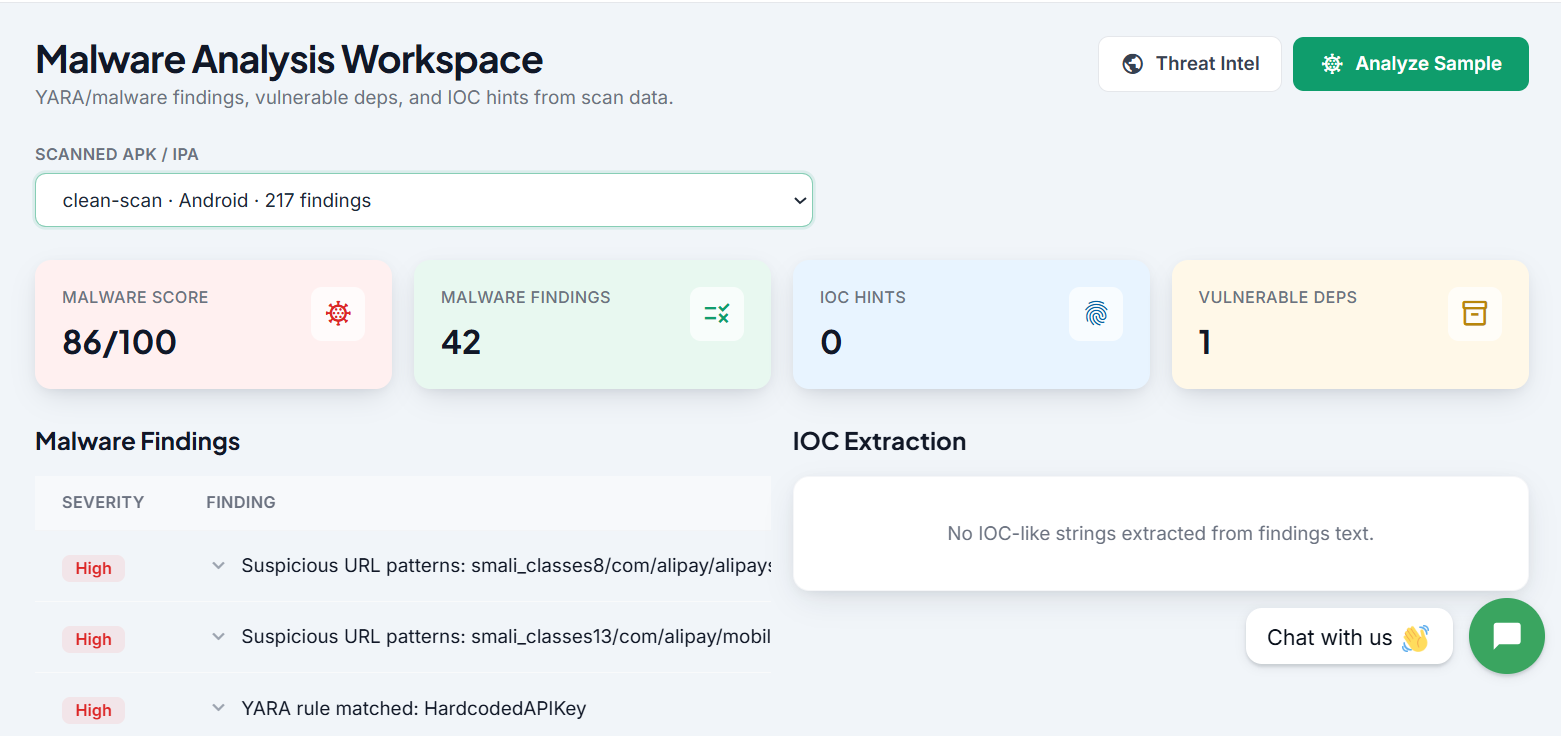Click High badge on smali_classes8 row
This screenshot has width=1561, height=736.
click(x=93, y=568)
